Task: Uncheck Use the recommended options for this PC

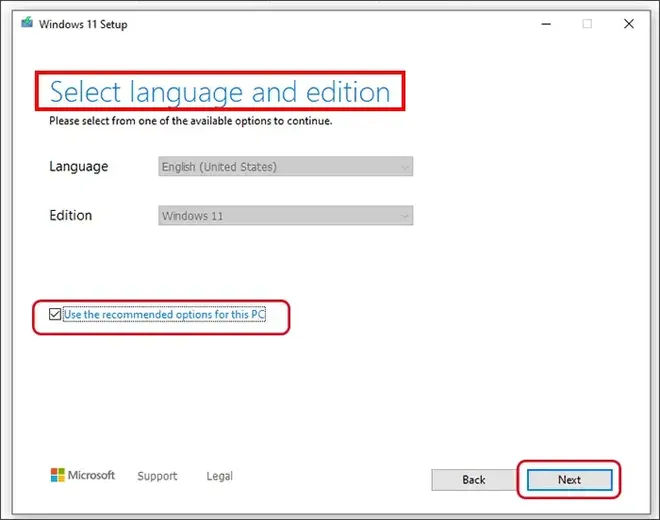Action: [x=55, y=314]
